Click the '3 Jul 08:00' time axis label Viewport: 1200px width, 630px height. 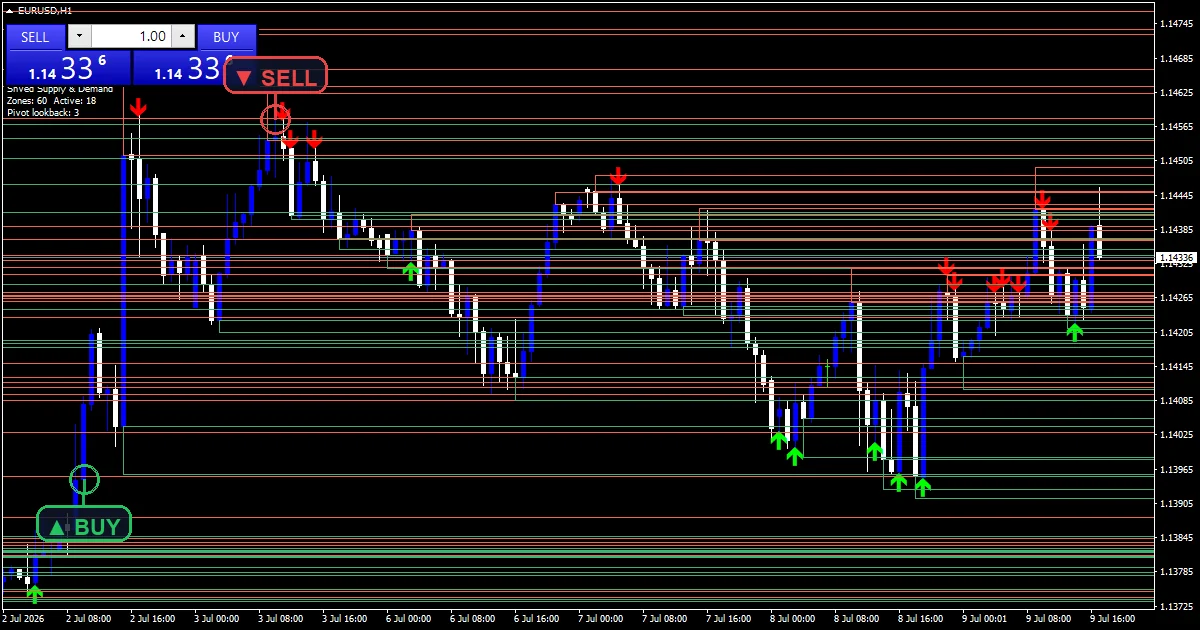click(282, 620)
